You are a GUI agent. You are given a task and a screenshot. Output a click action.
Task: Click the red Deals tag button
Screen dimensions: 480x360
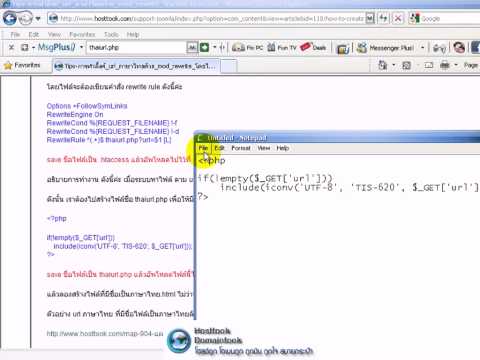point(313,47)
